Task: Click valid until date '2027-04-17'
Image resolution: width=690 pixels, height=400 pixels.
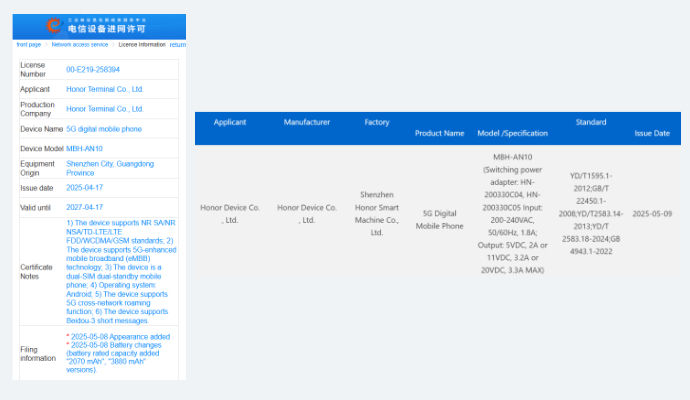Action: pos(84,207)
